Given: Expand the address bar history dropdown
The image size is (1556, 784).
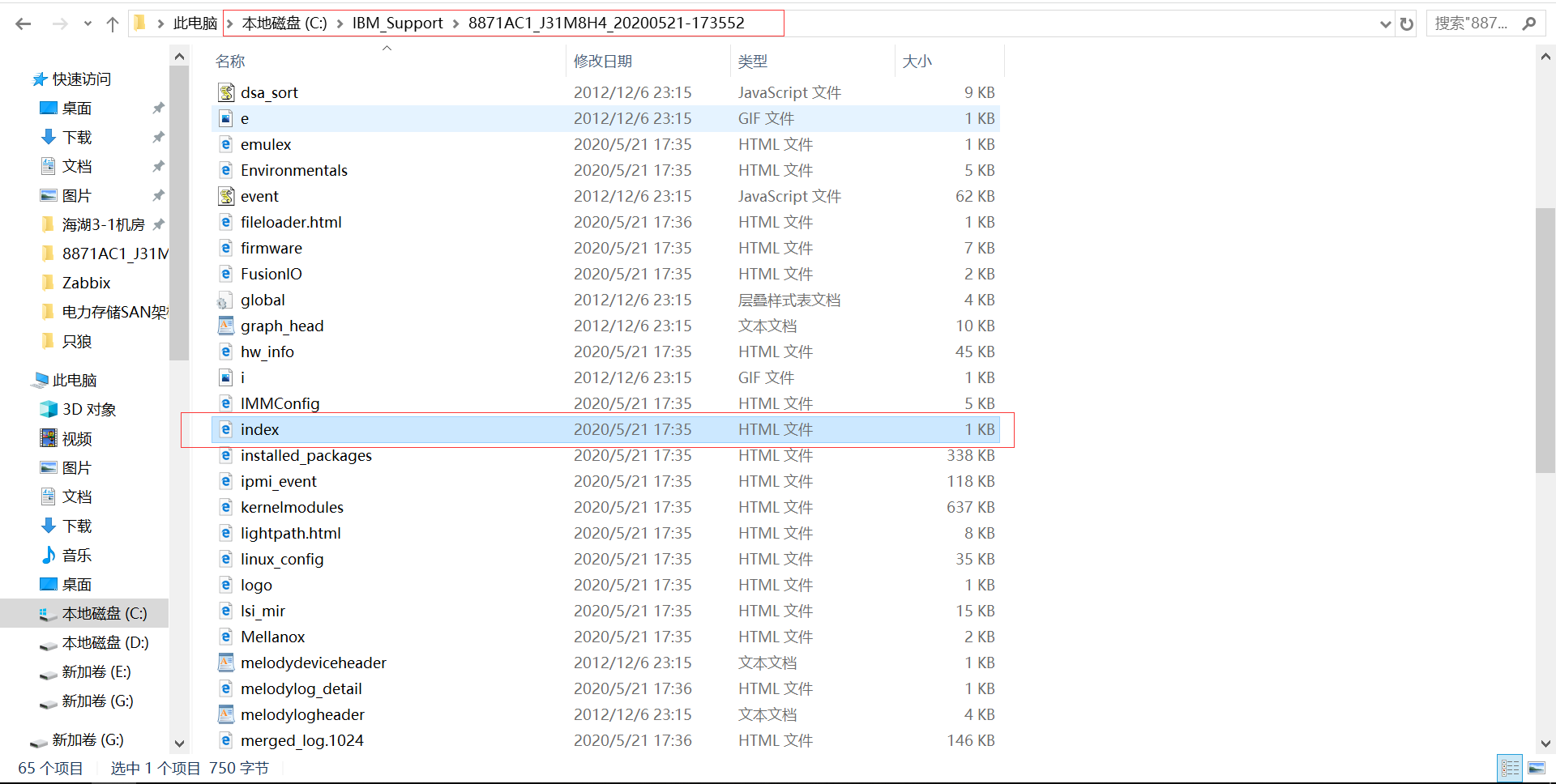Looking at the screenshot, I should pyautogui.click(x=1385, y=23).
